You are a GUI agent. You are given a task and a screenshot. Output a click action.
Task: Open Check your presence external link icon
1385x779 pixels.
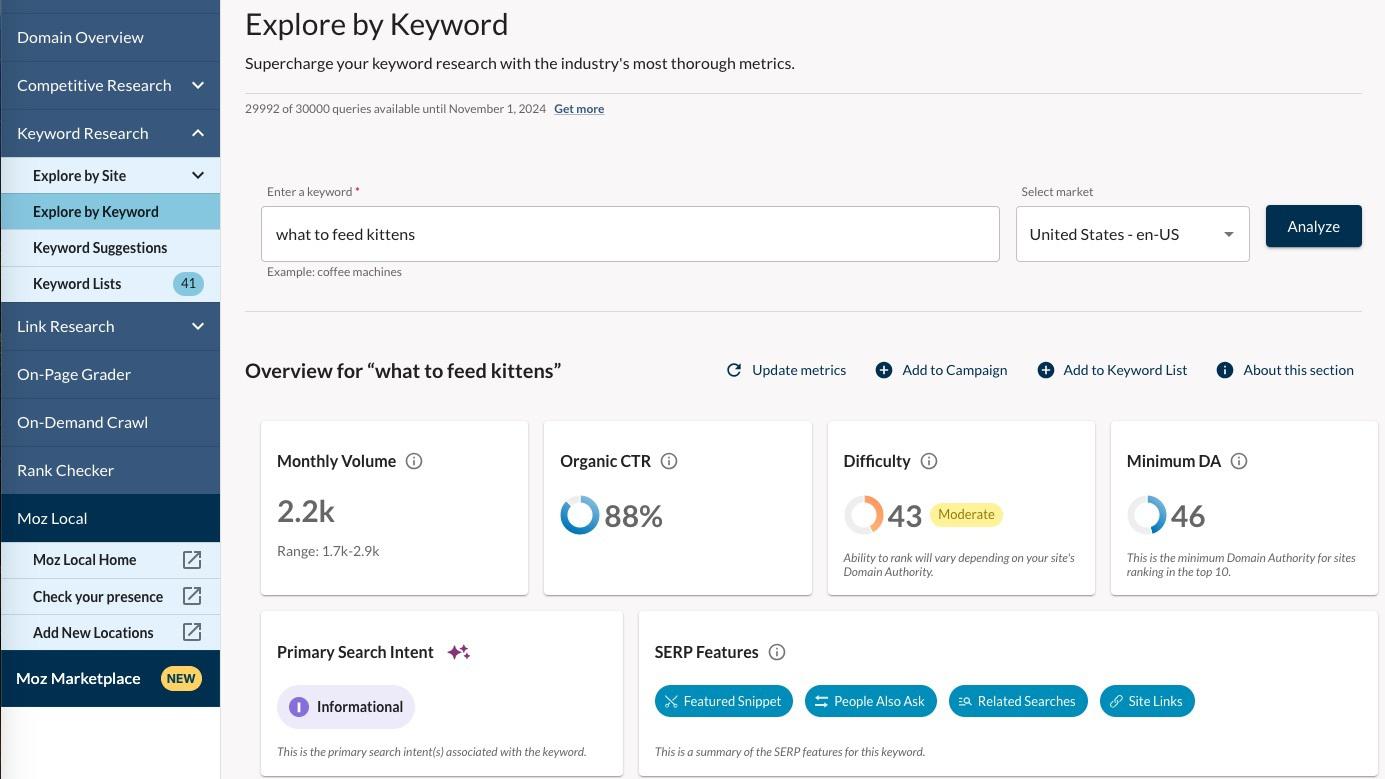[x=192, y=596]
